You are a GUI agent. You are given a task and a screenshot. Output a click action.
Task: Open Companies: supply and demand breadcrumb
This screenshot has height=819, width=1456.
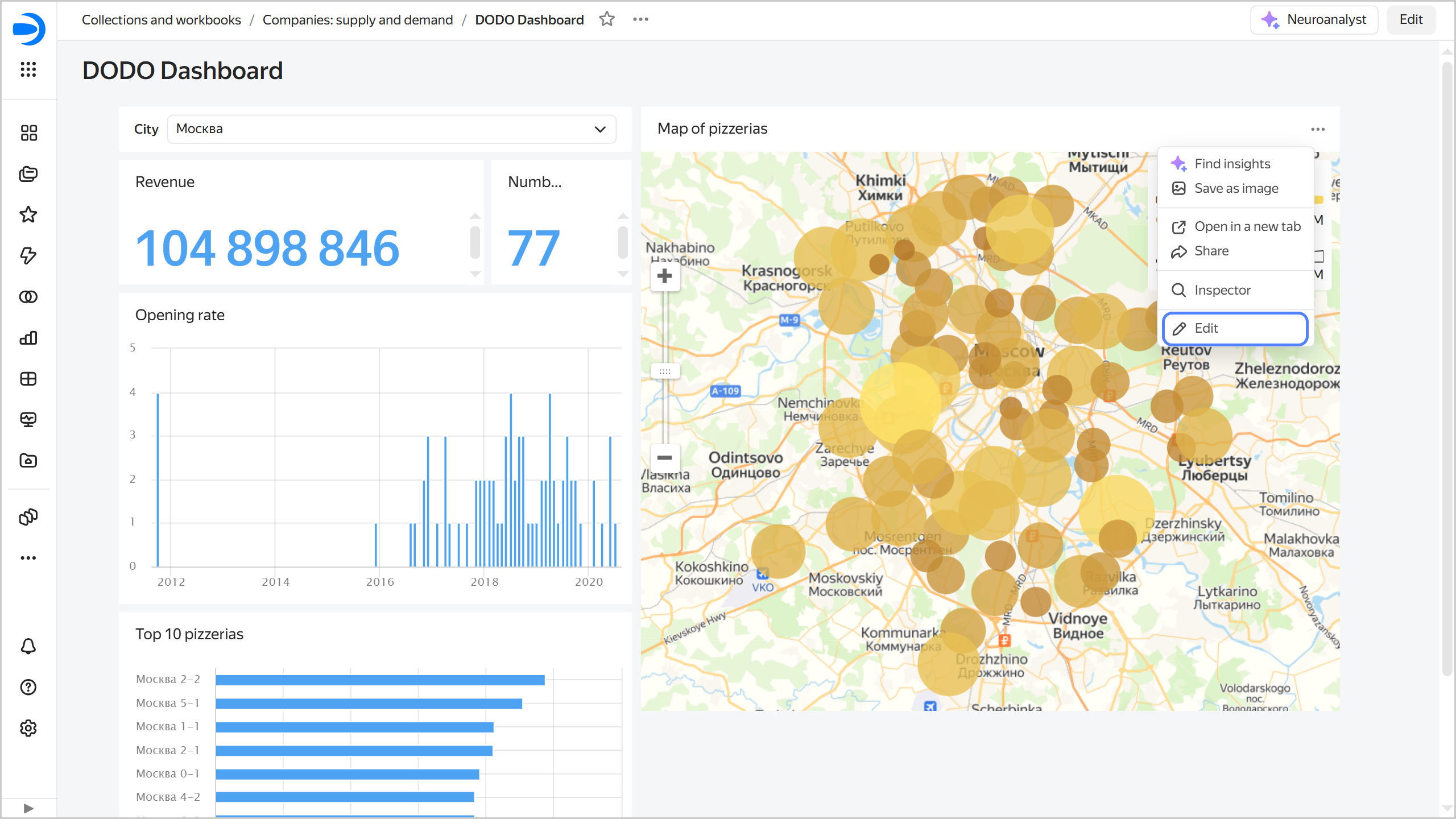pyautogui.click(x=357, y=20)
